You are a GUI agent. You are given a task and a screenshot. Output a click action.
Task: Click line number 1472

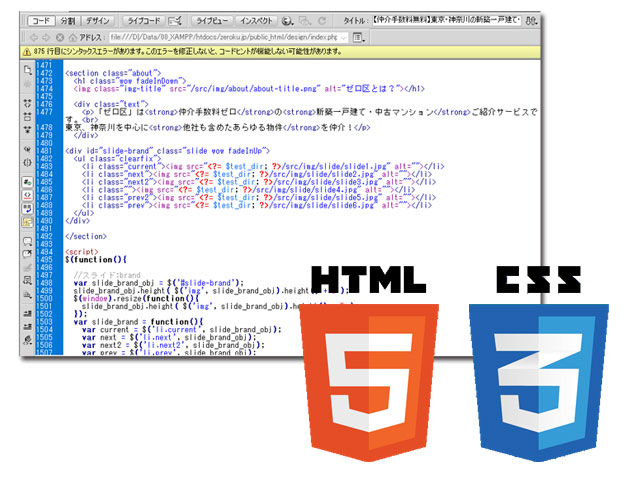click(x=44, y=73)
